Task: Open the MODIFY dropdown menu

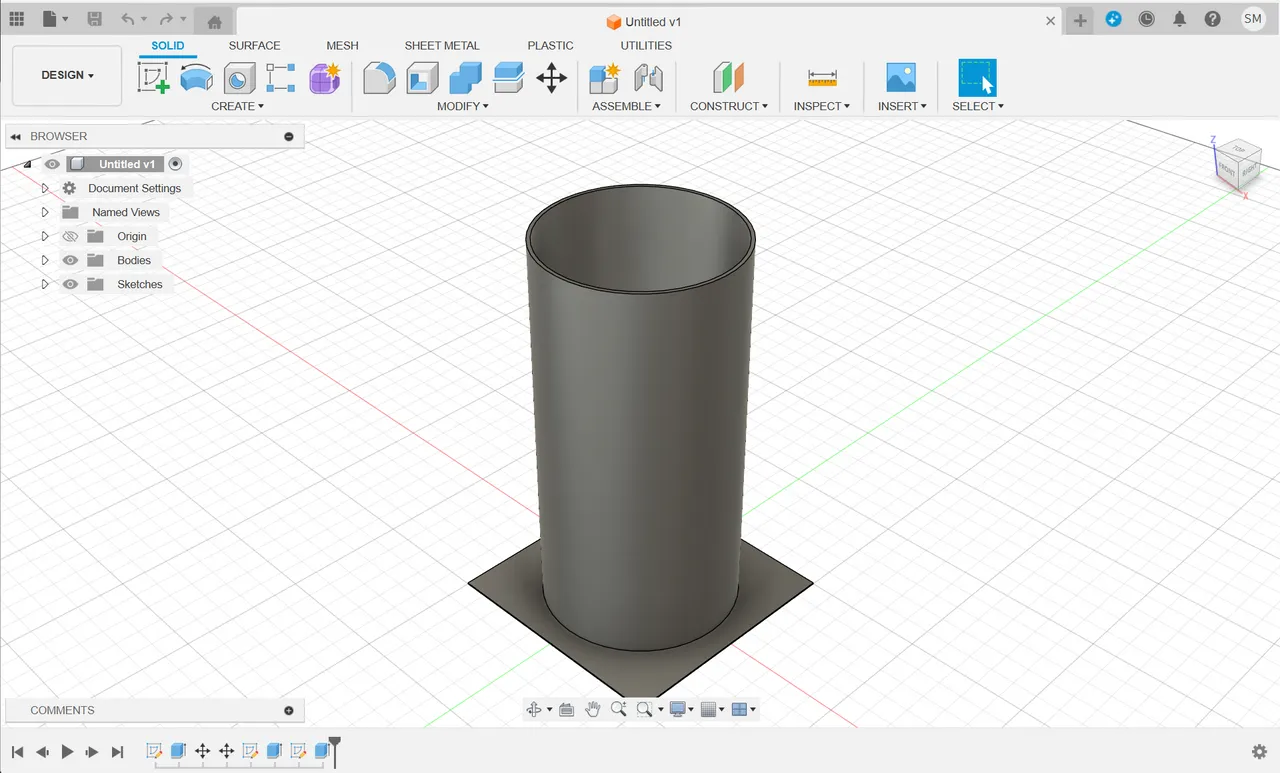Action: coord(462,105)
